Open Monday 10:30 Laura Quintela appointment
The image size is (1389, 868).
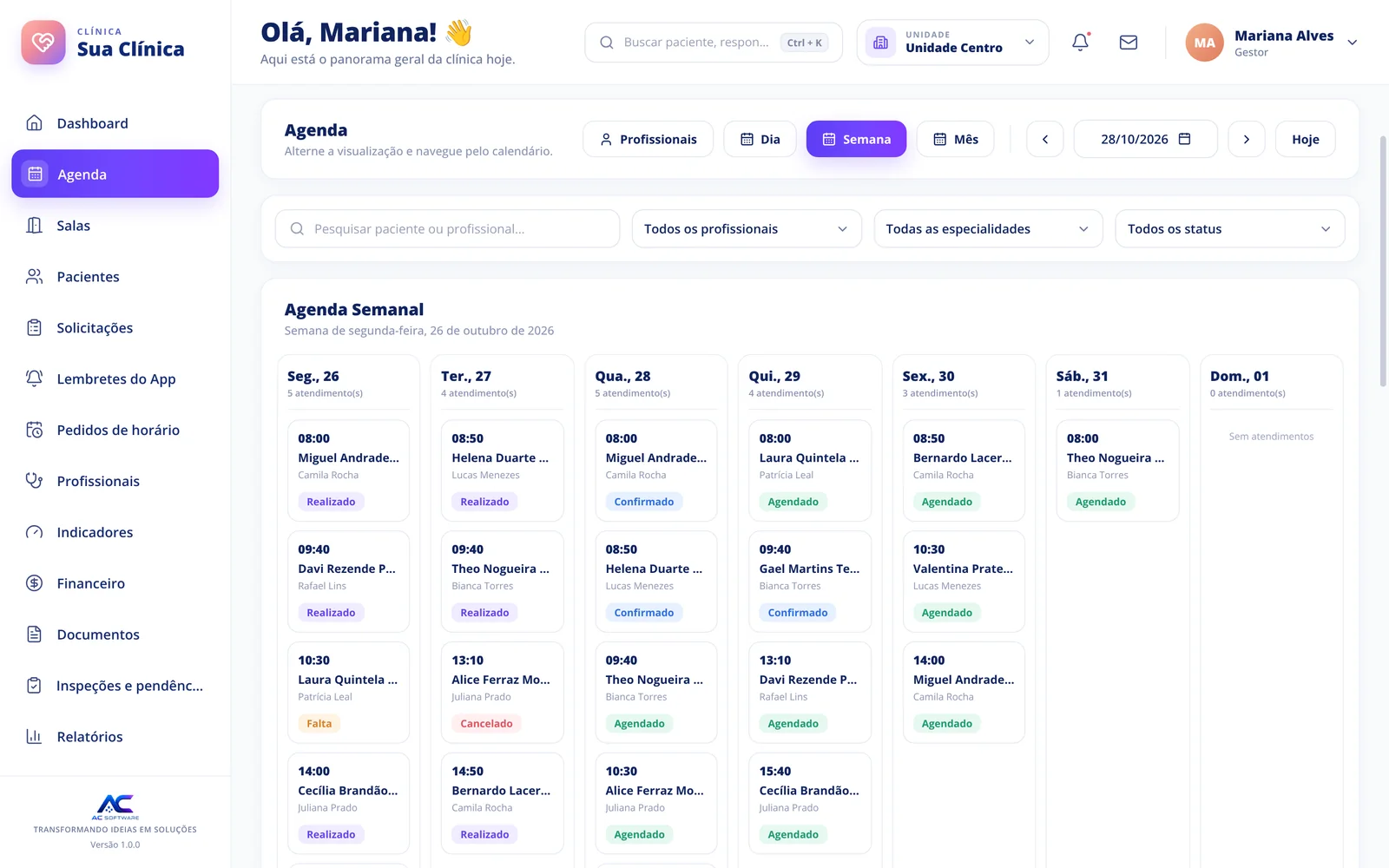pos(348,692)
